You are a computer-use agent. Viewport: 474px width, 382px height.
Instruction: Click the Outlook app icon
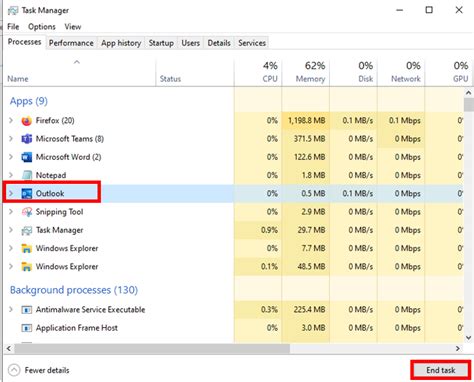click(26, 194)
